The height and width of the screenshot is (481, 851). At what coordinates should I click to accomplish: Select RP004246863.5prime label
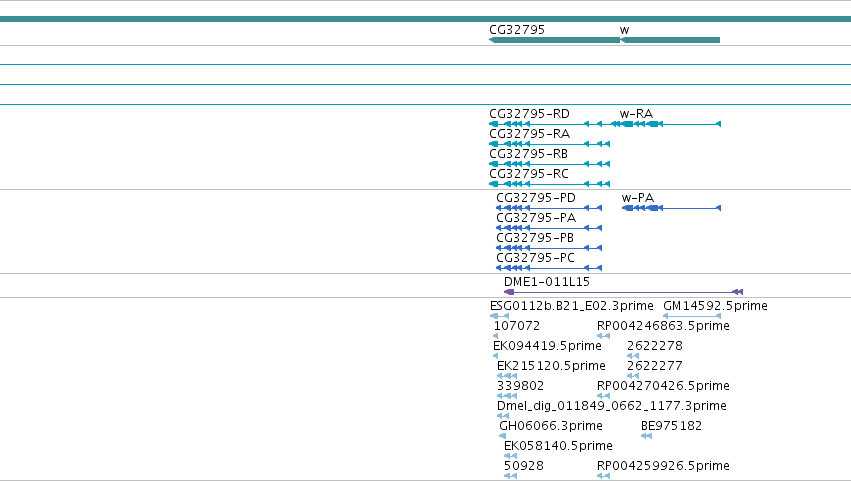click(x=663, y=326)
